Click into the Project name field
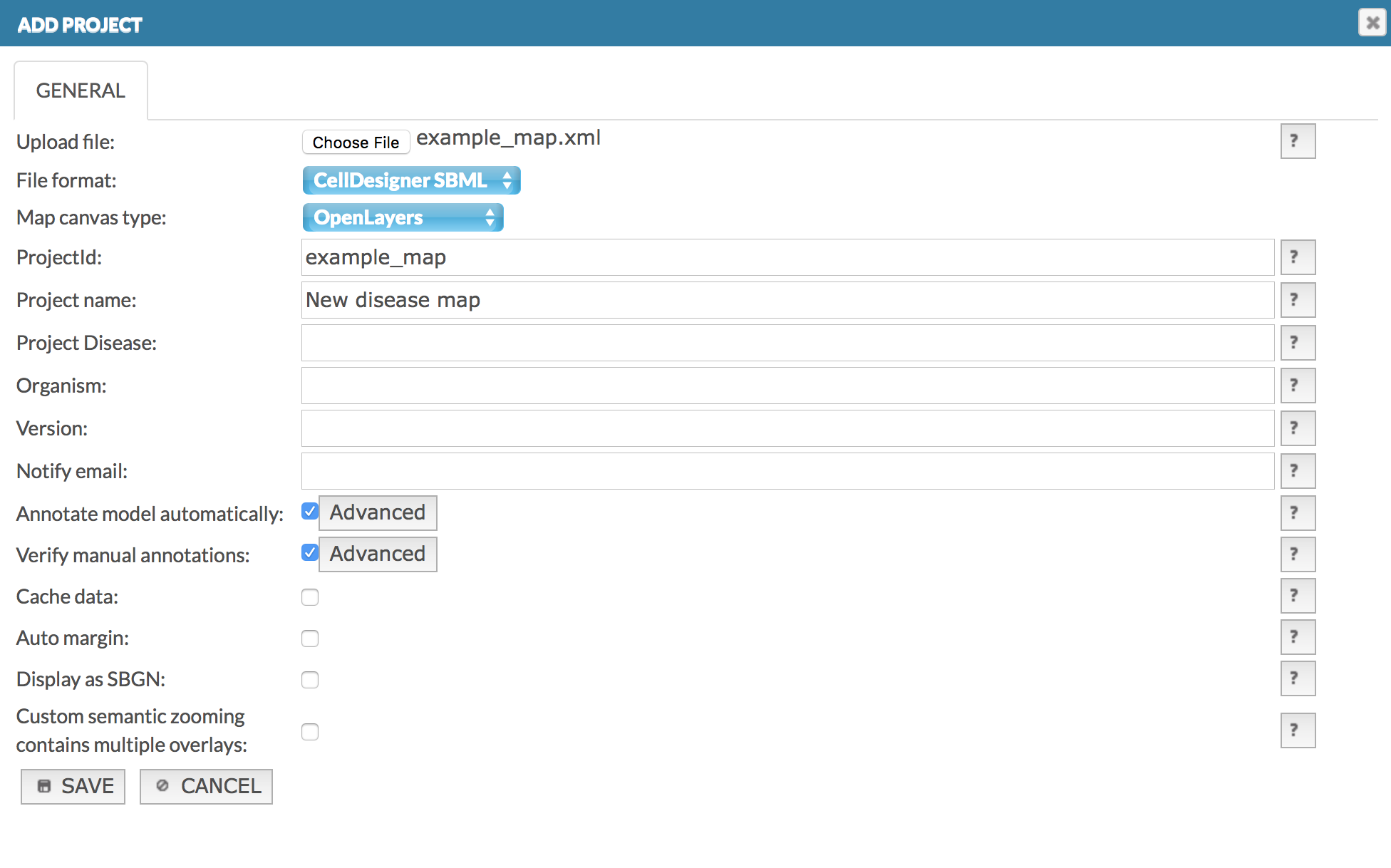Image resolution: width=1391 pixels, height=868 pixels. 787,300
